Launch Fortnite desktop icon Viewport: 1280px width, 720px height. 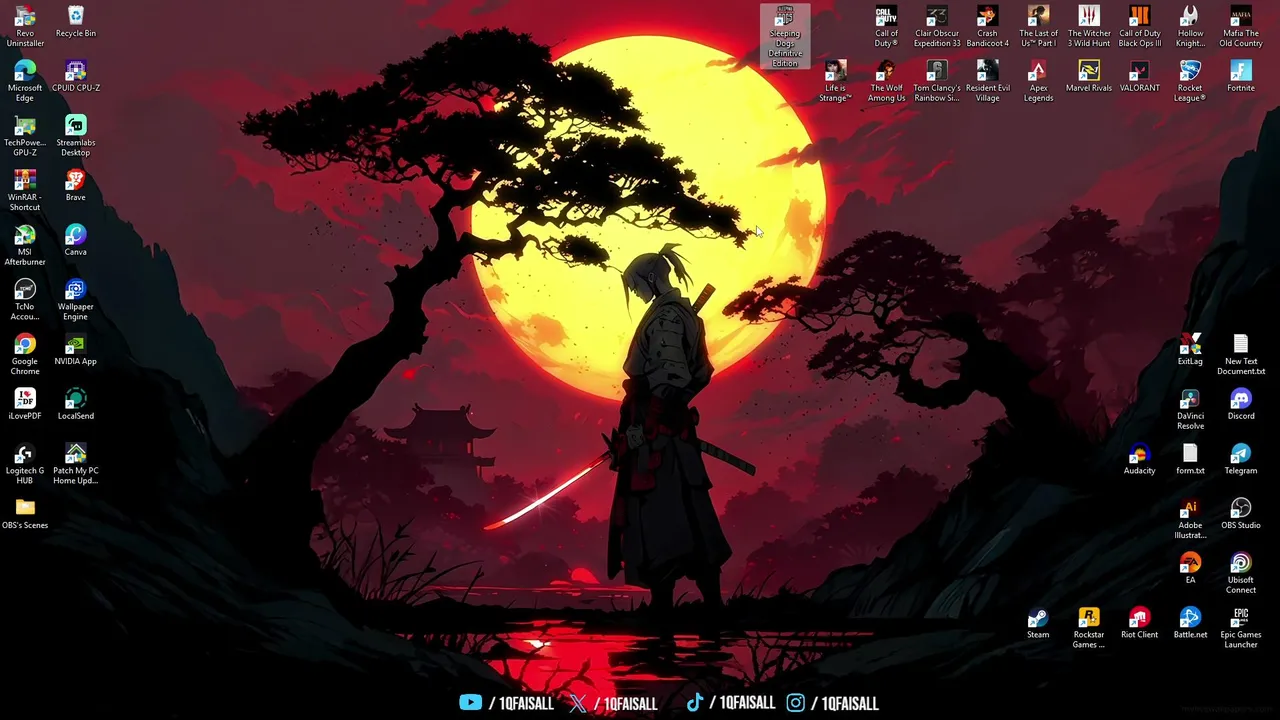(x=1241, y=76)
